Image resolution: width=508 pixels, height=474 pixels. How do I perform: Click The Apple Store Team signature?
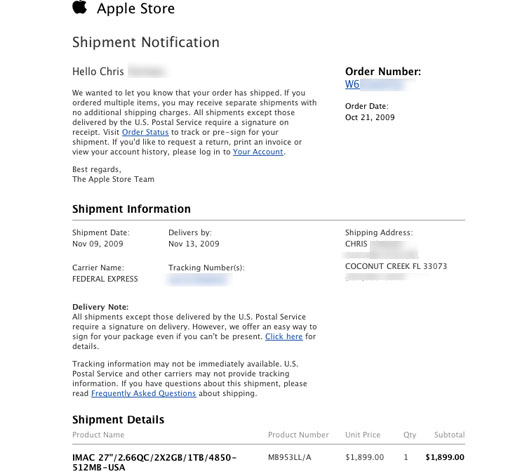[113, 179]
